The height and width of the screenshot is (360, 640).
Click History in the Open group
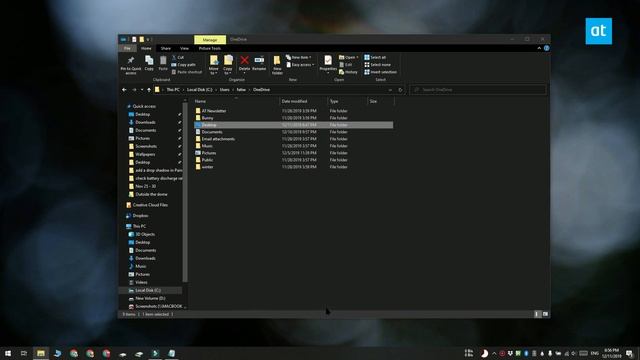348,72
